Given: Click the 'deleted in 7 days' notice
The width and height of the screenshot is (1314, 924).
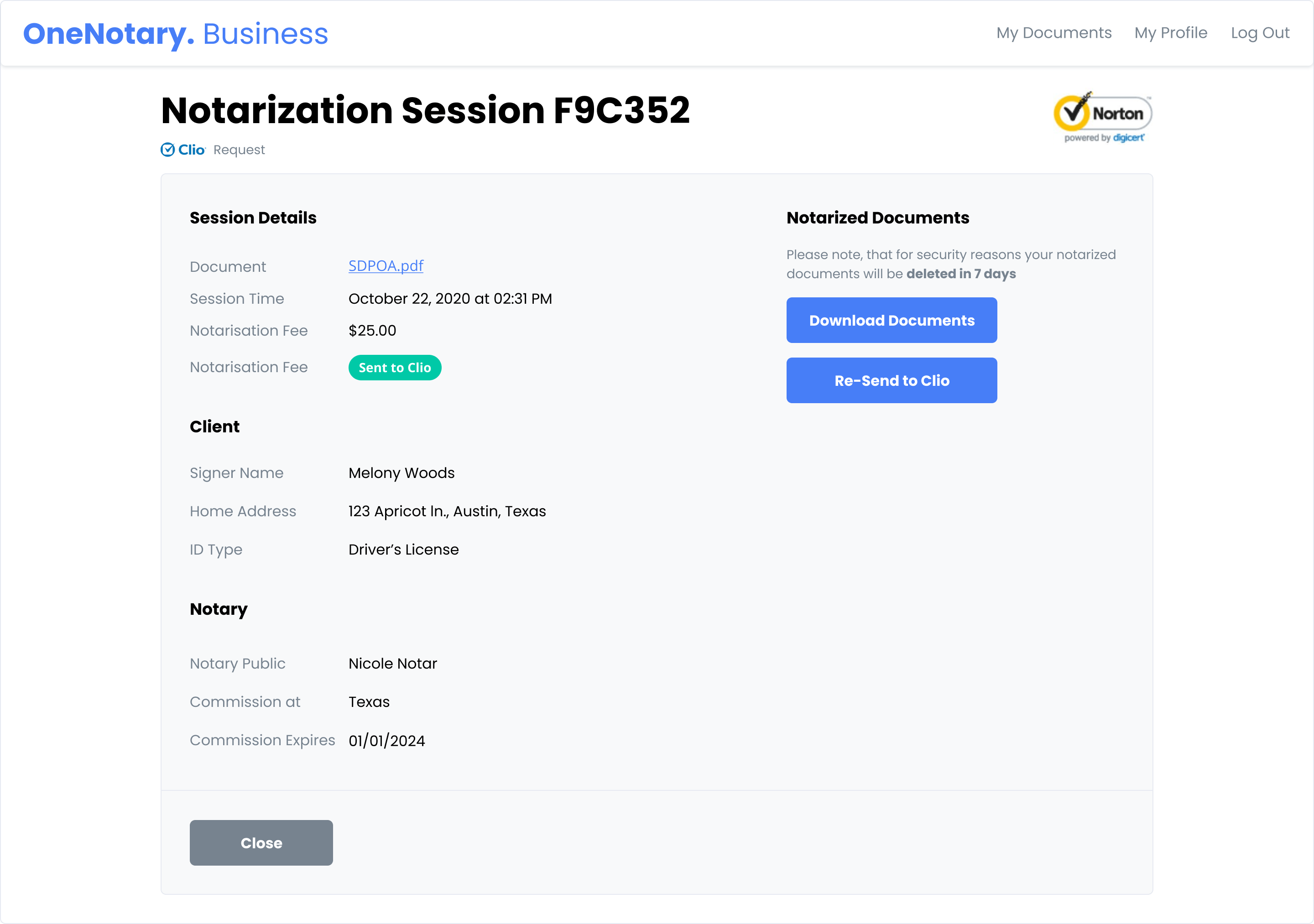Looking at the screenshot, I should click(960, 274).
